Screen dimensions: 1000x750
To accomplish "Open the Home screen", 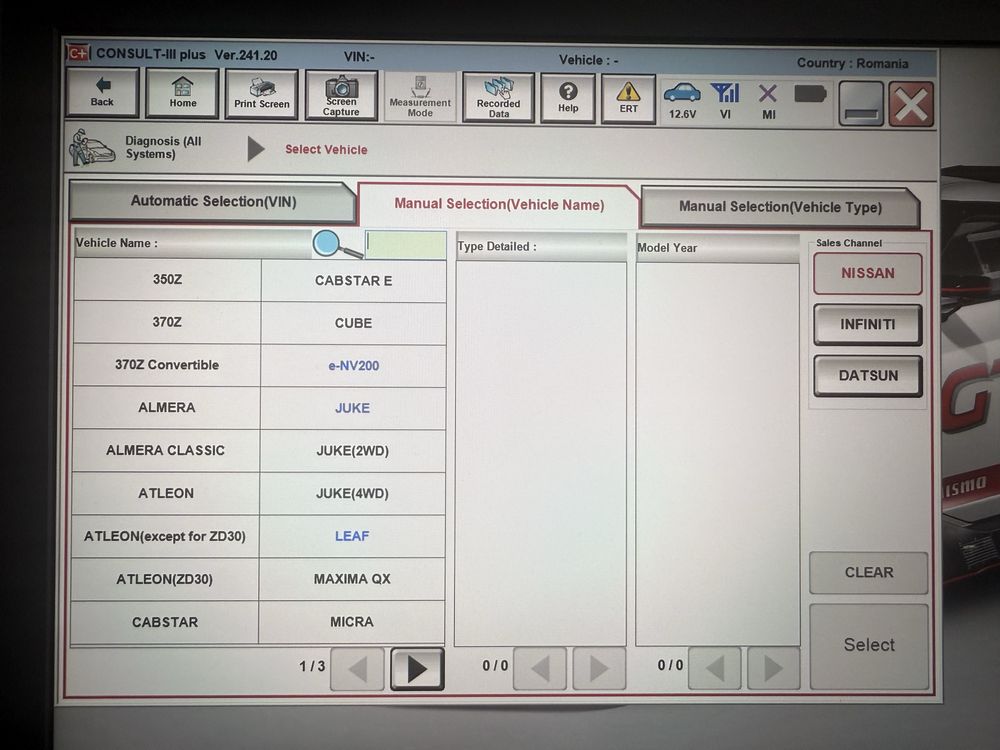I will click(182, 94).
